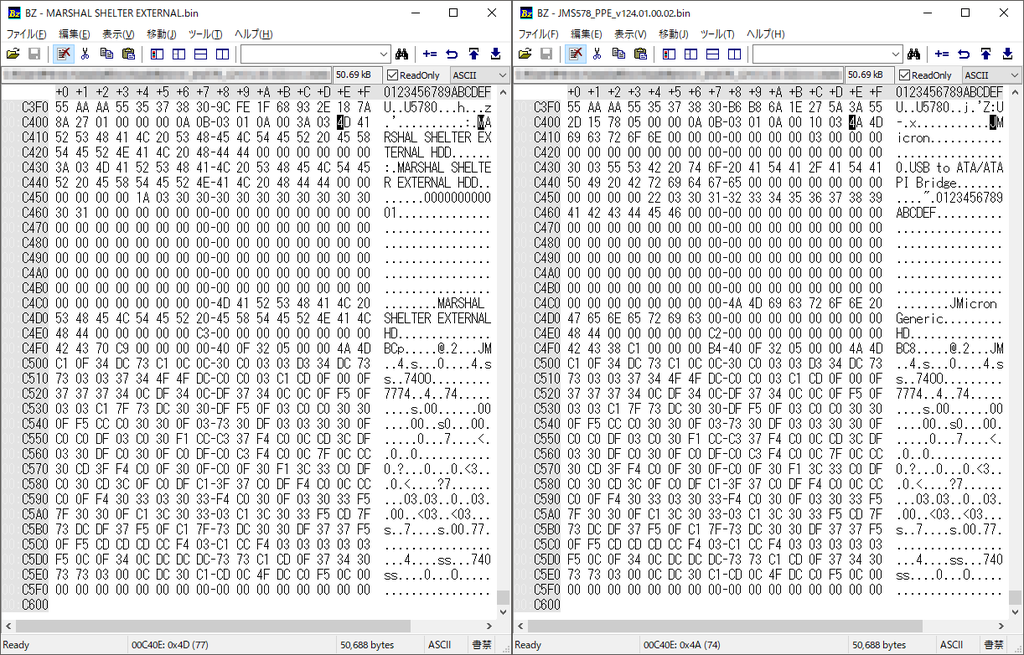Expand the search combo box in MARSHAL SHELTER
The image size is (1024, 655).
pyautogui.click(x=383, y=54)
